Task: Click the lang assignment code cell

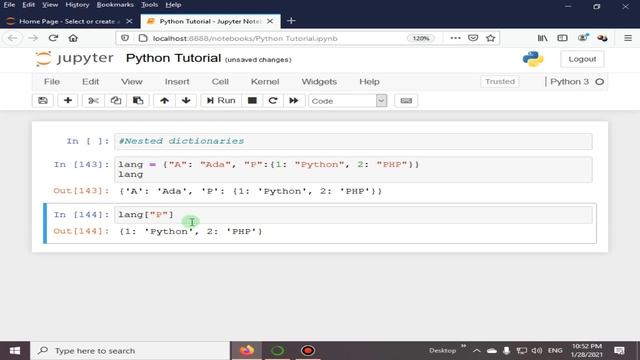Action: (353, 169)
